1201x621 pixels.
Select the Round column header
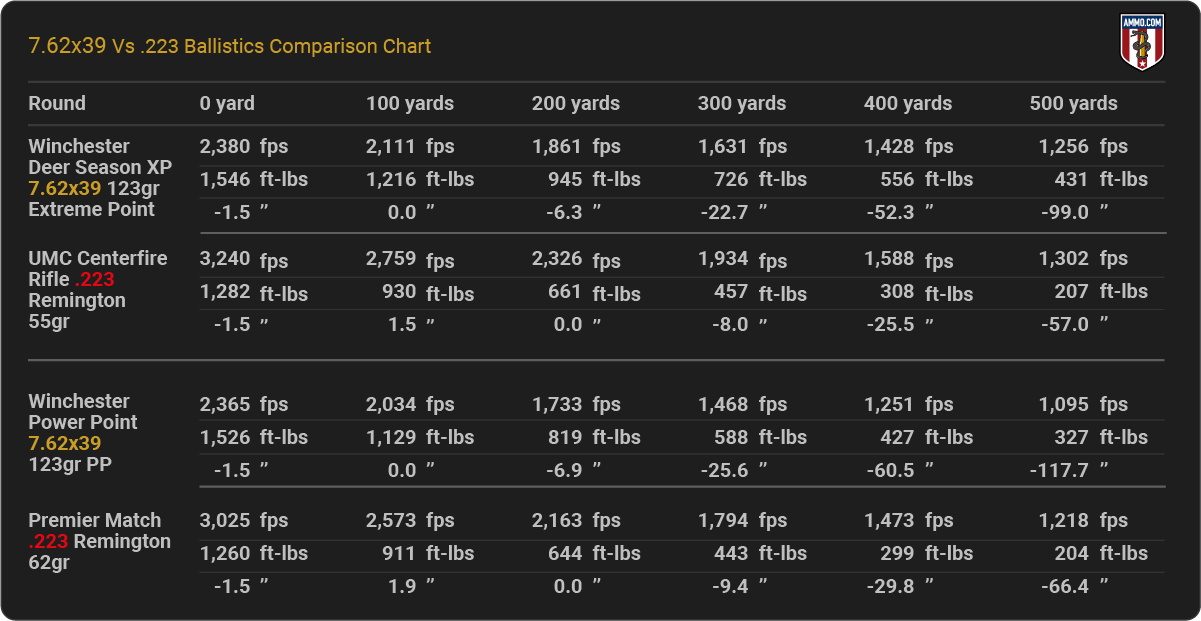(x=57, y=103)
